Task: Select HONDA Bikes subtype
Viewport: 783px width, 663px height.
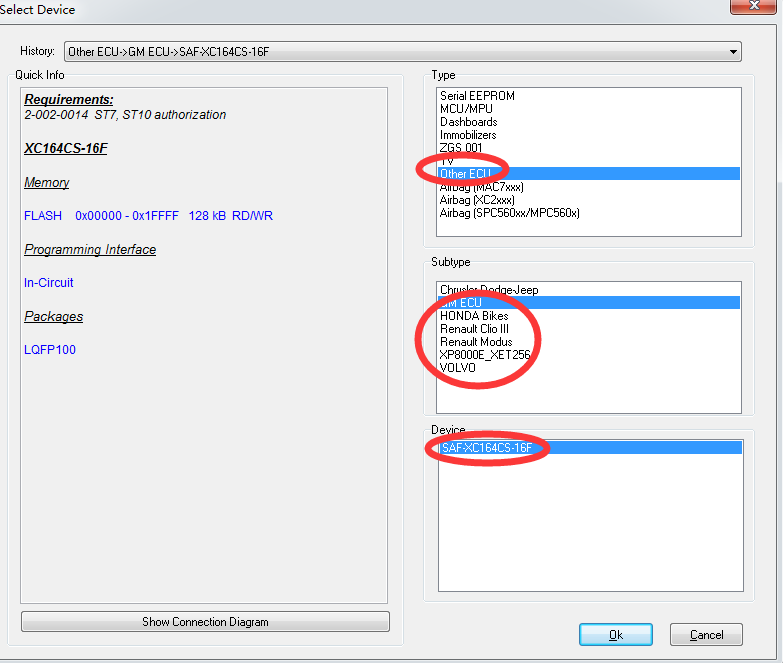Action: [474, 316]
